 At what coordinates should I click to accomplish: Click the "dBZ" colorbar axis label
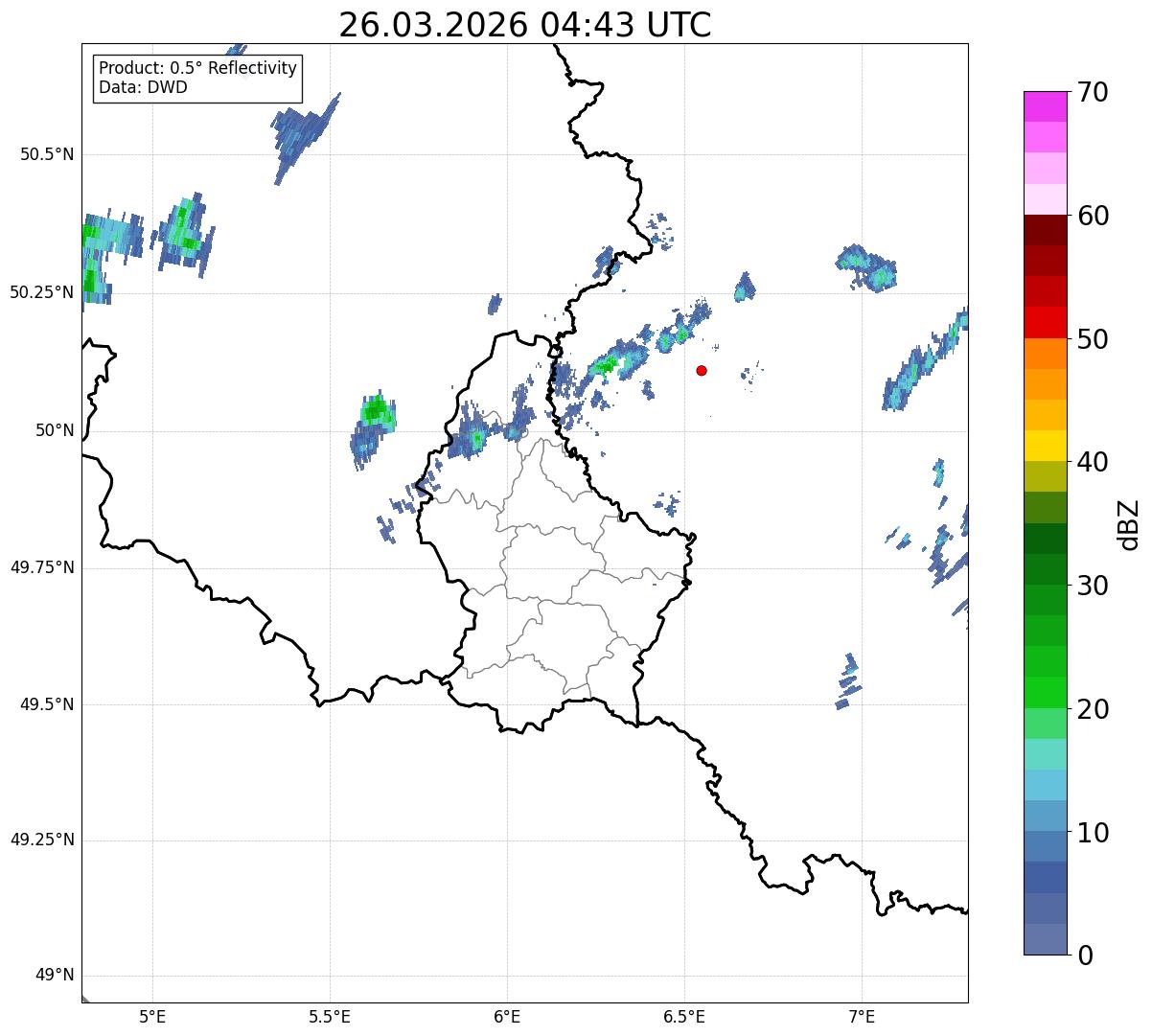[x=1129, y=523]
